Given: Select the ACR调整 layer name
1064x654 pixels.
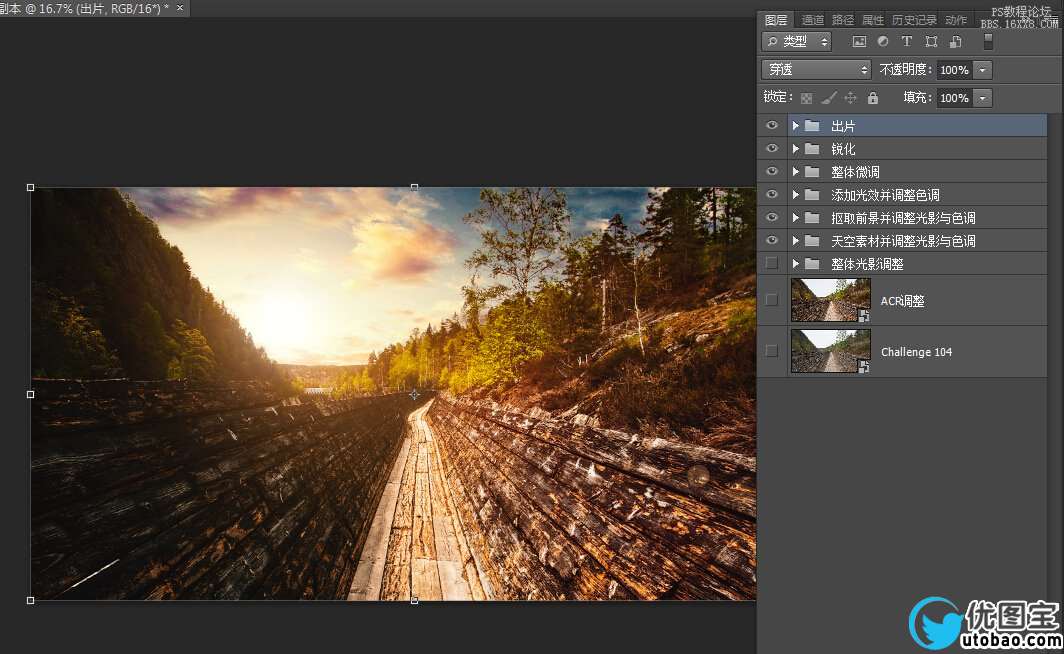Looking at the screenshot, I should tap(902, 301).
